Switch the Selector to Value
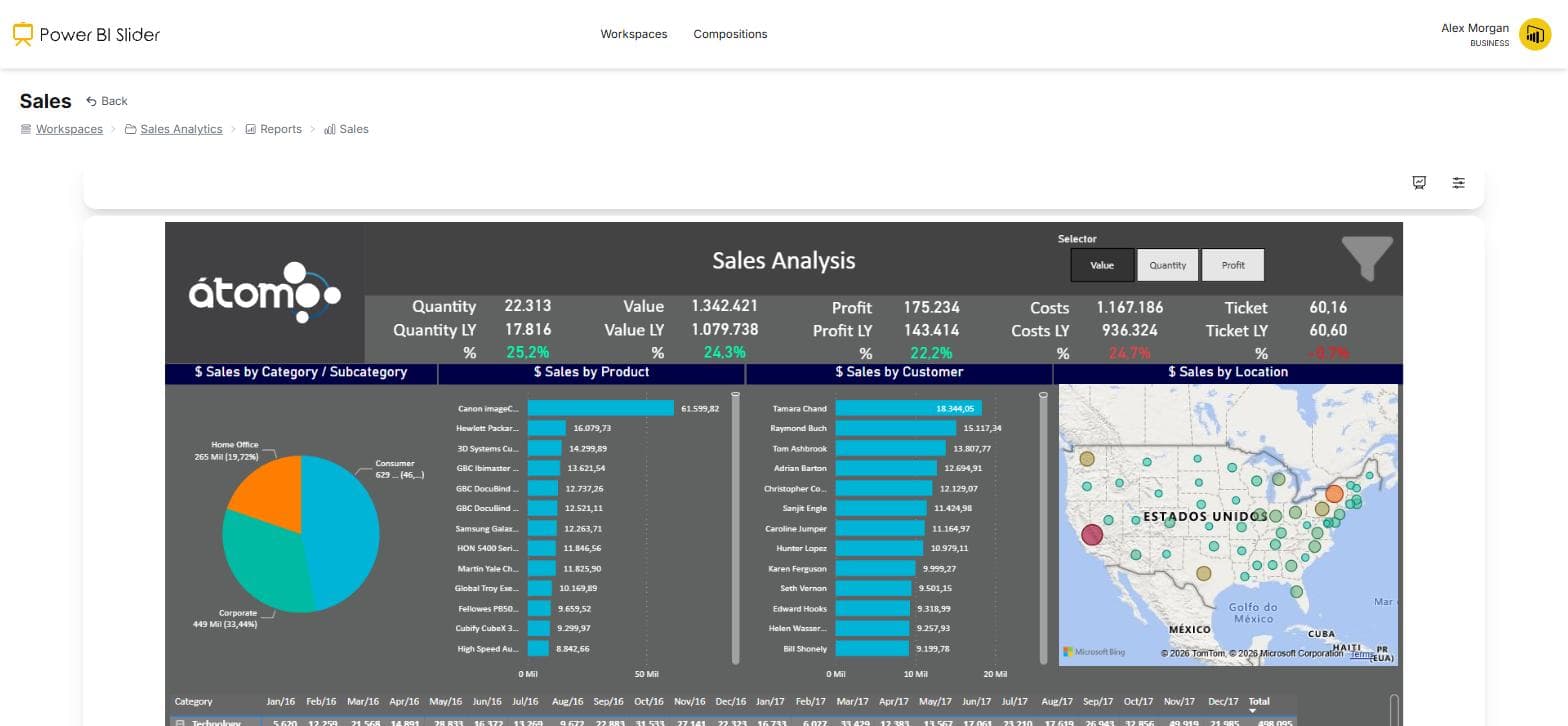Viewport: 1568px width, 726px height. coord(1102,265)
